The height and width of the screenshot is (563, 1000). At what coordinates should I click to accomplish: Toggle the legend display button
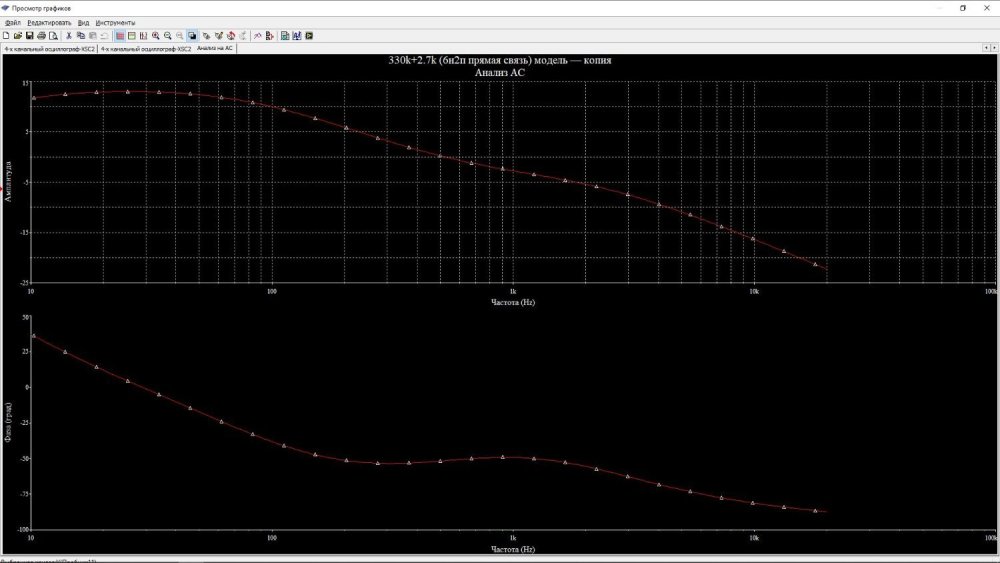click(132, 35)
